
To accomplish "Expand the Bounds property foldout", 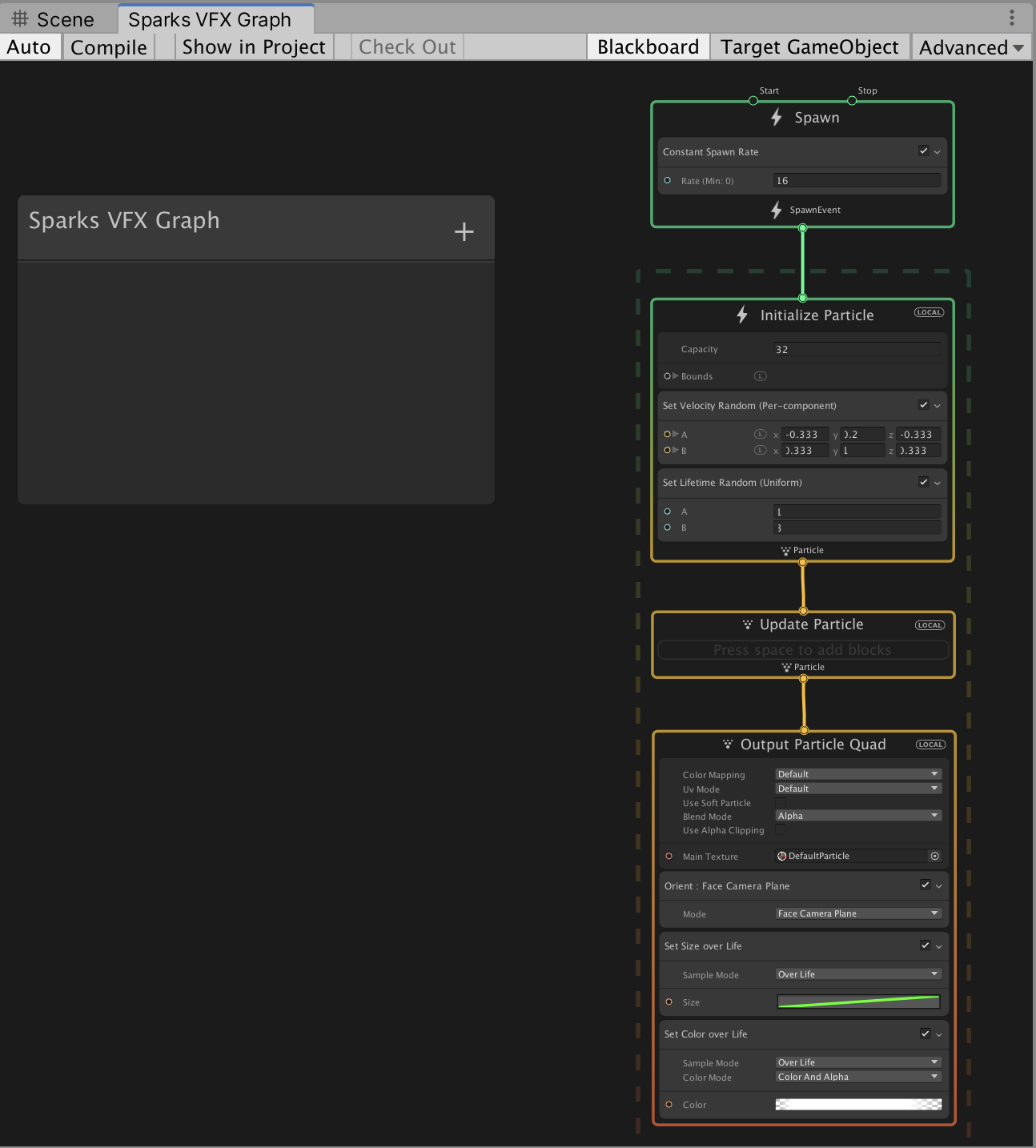I will (675, 376).
